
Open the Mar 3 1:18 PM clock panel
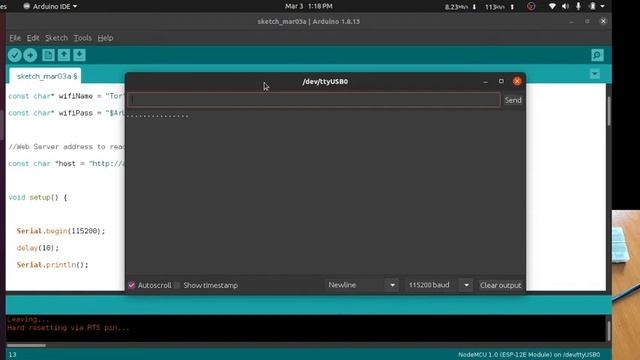309,6
